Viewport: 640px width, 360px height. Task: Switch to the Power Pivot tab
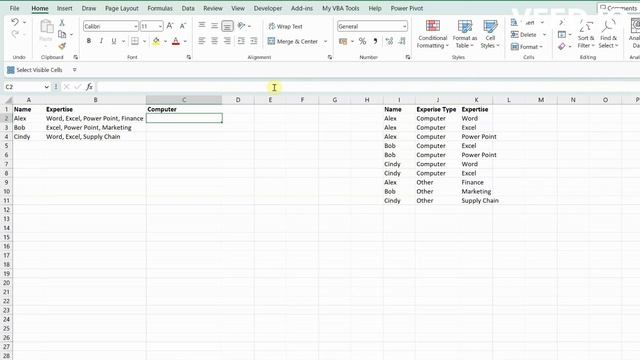pyautogui.click(x=407, y=8)
